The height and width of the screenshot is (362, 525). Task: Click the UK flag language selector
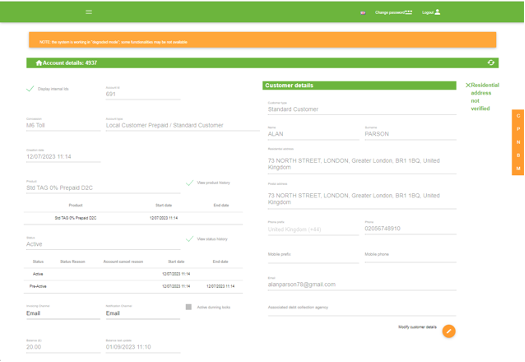[363, 13]
